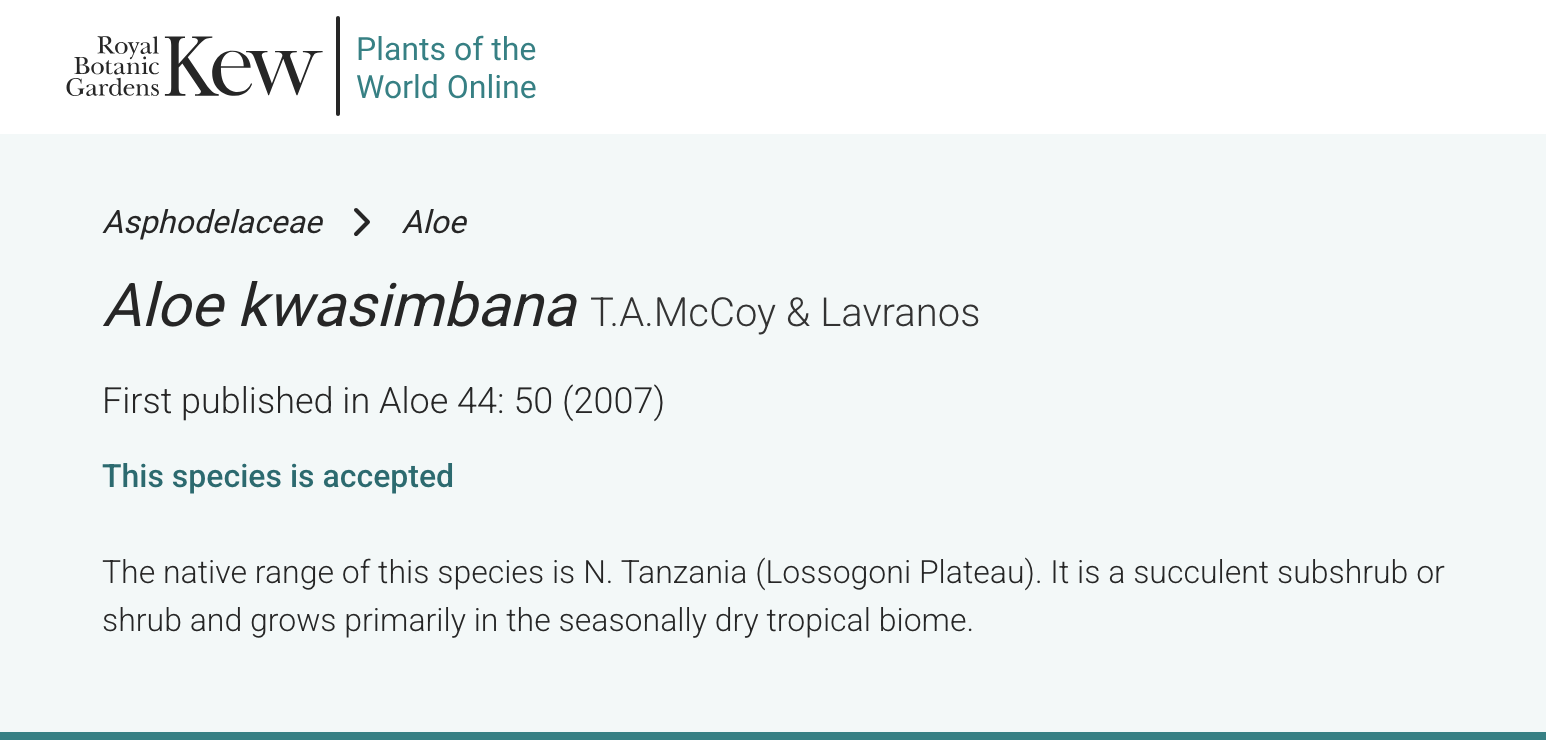Click the Aloe kwasimbana species heading
Viewport: 1546px width, 740px height.
pos(340,306)
